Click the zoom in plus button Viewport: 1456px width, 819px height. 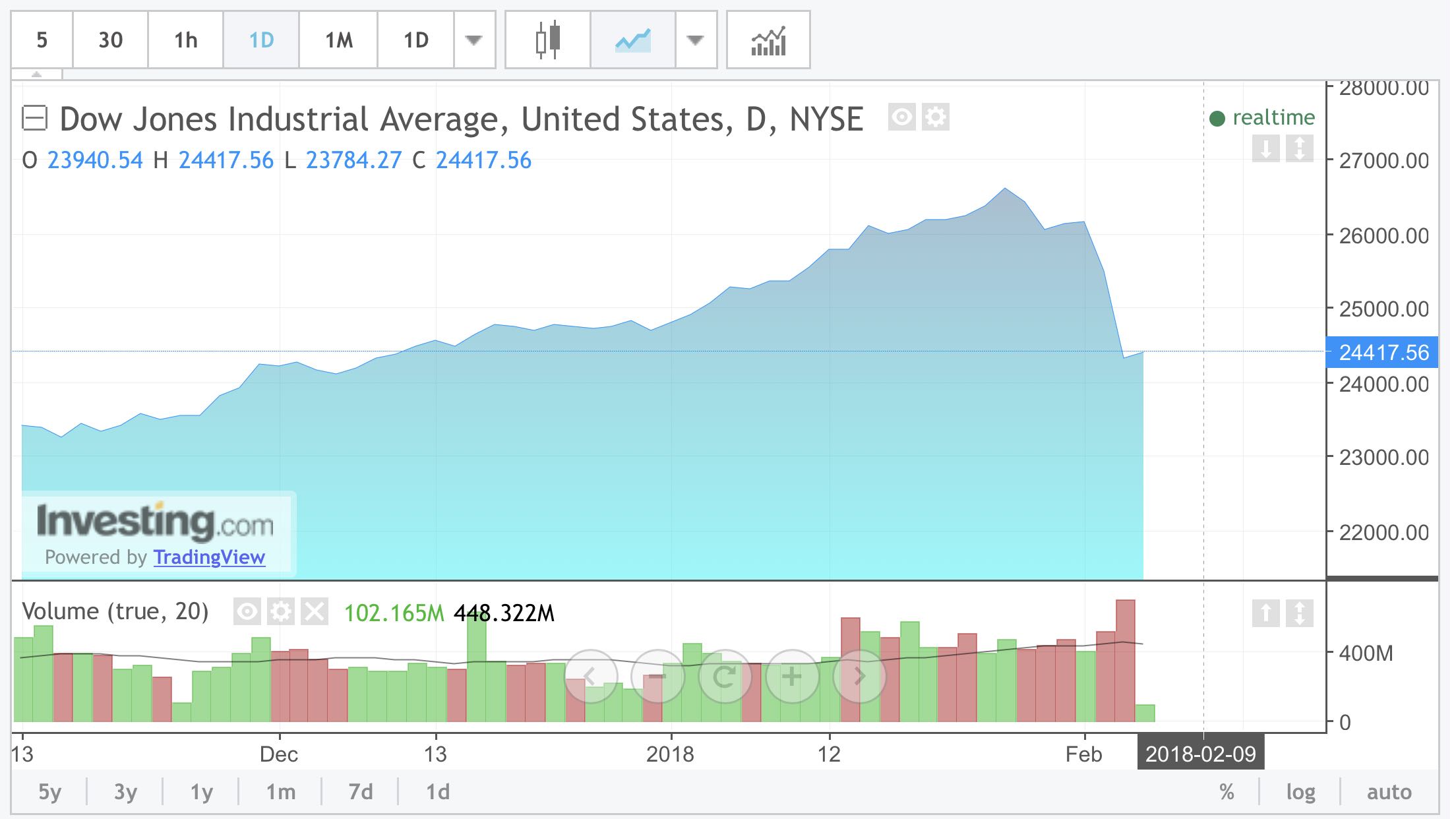pyautogui.click(x=791, y=676)
